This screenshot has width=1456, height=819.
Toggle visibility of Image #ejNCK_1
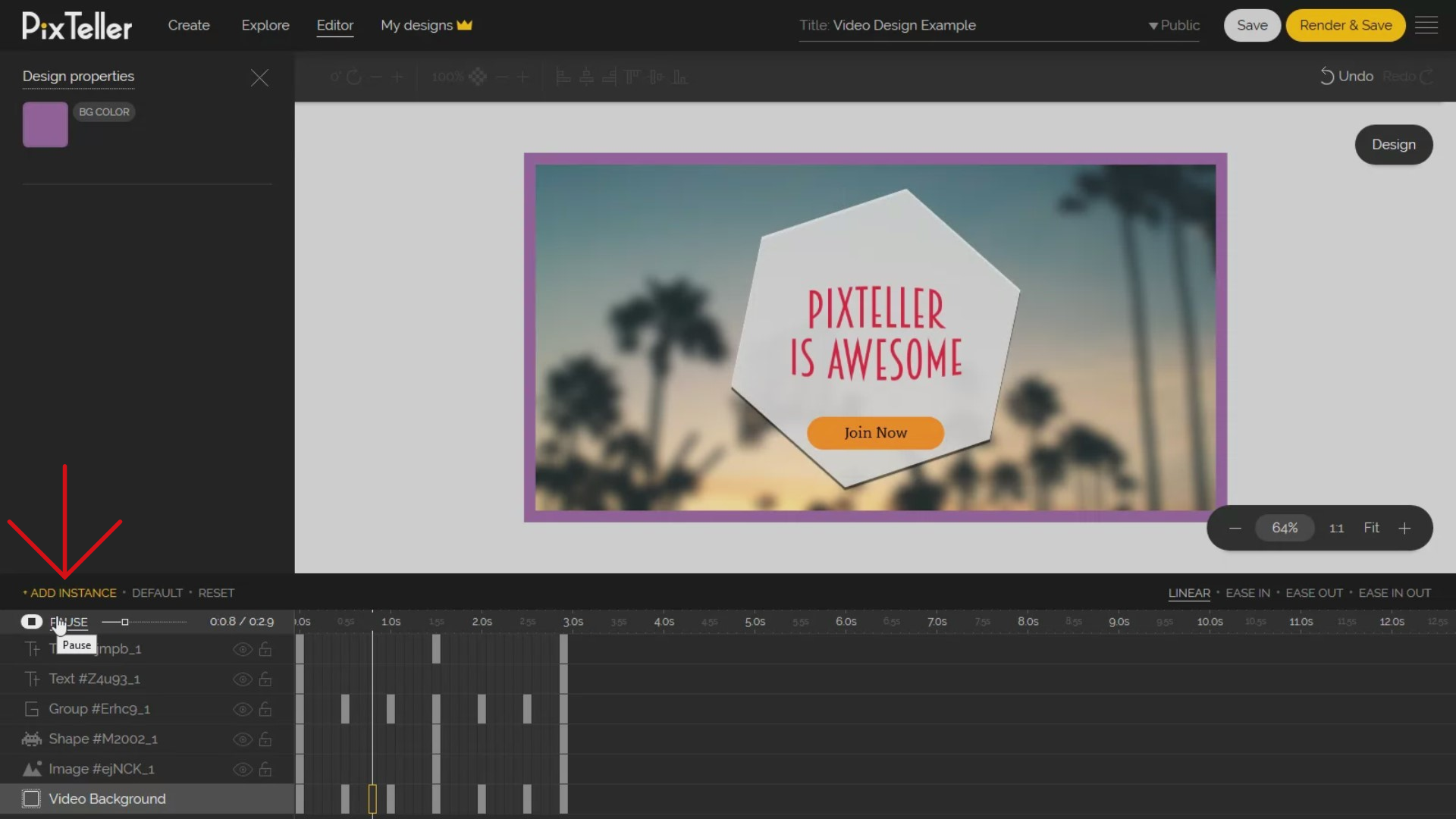[242, 769]
